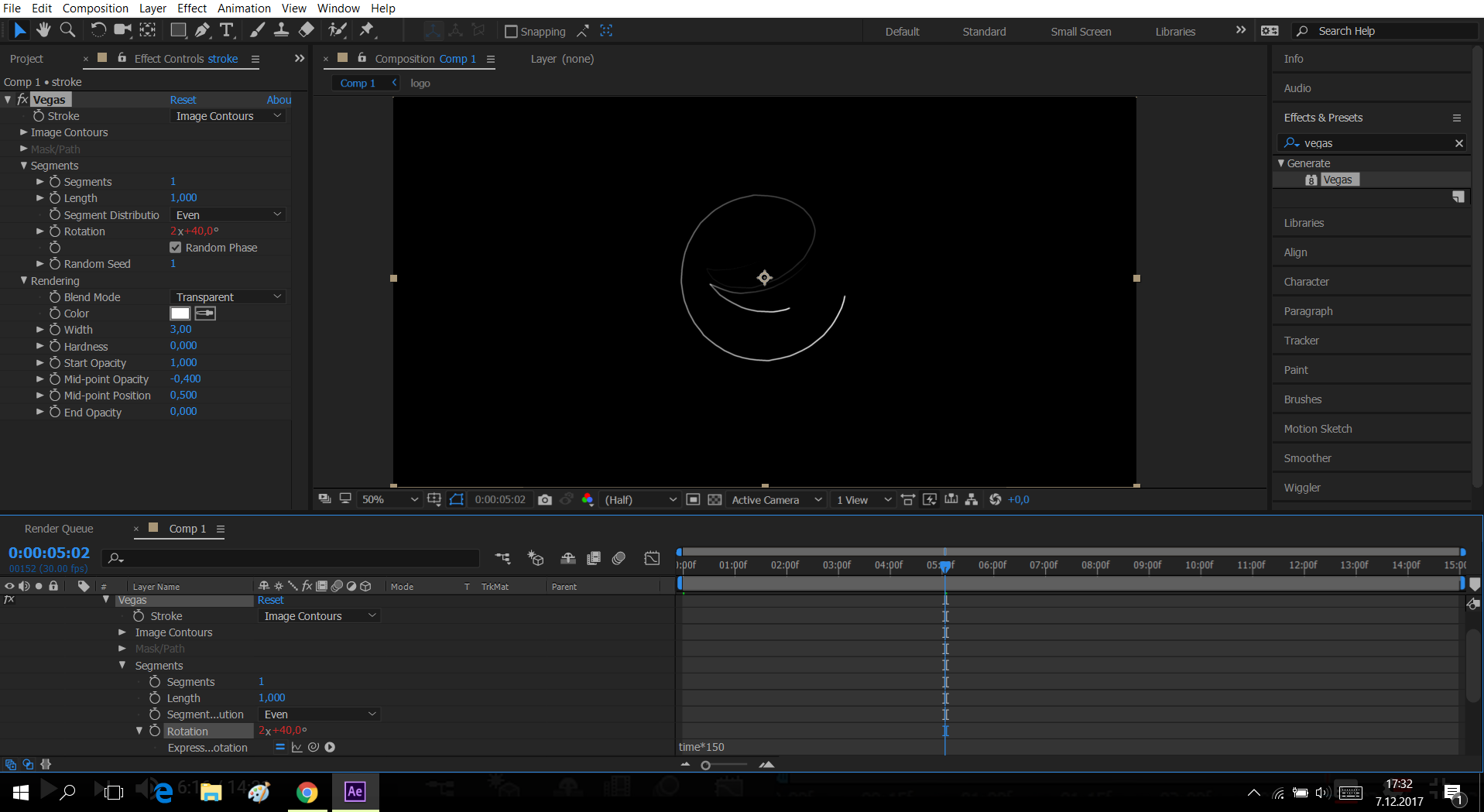This screenshot has height=812, width=1484.
Task: Open Active Camera view dropdown
Action: [776, 500]
